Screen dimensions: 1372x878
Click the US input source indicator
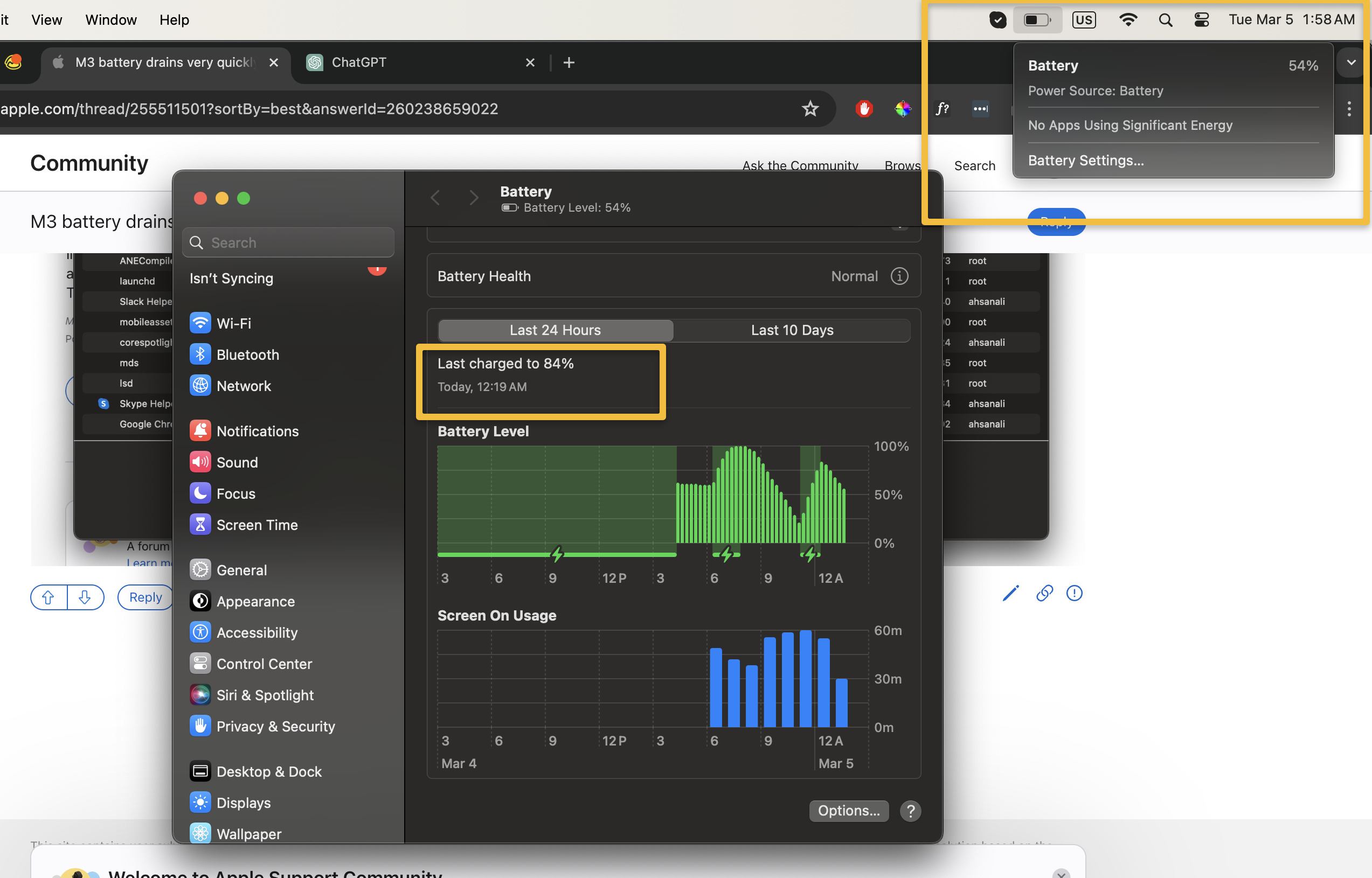click(1084, 20)
